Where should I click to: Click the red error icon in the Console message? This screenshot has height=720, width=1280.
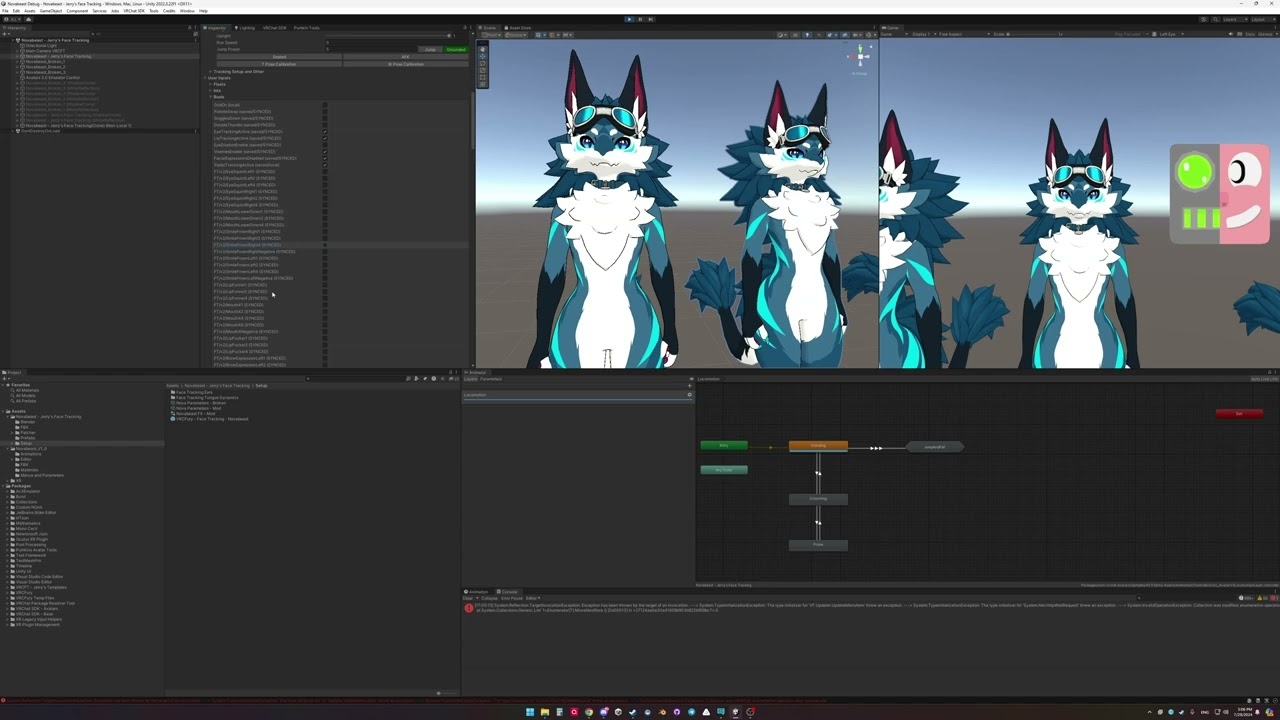(468, 608)
